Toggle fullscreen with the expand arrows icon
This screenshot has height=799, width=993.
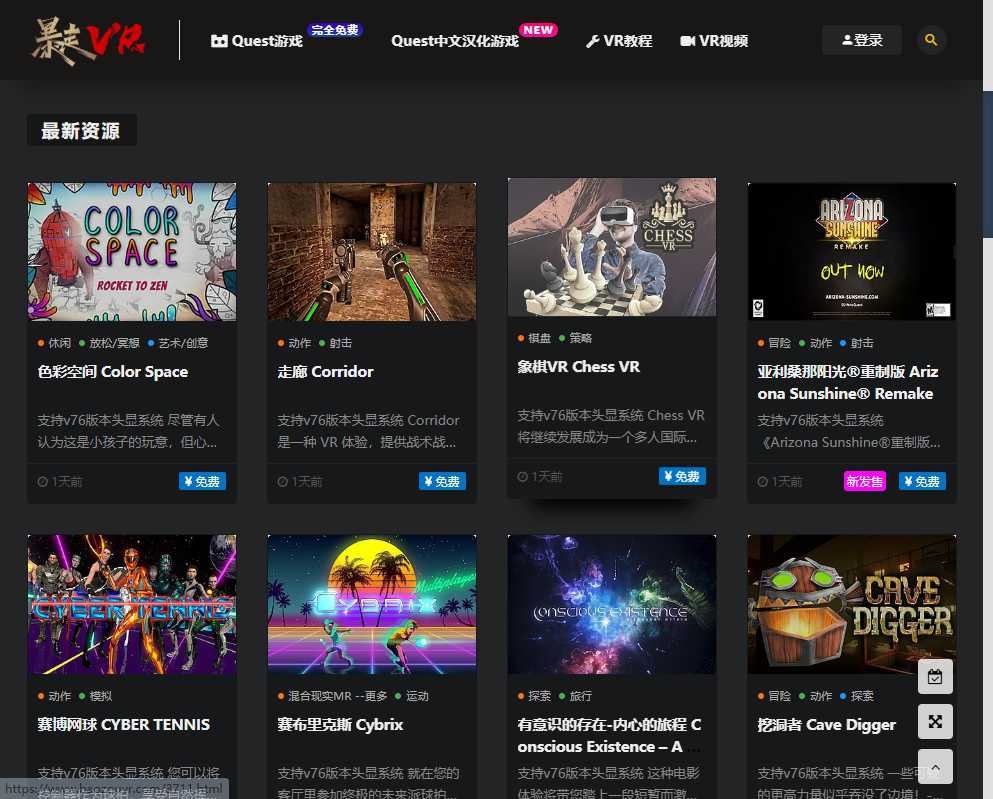coord(935,722)
